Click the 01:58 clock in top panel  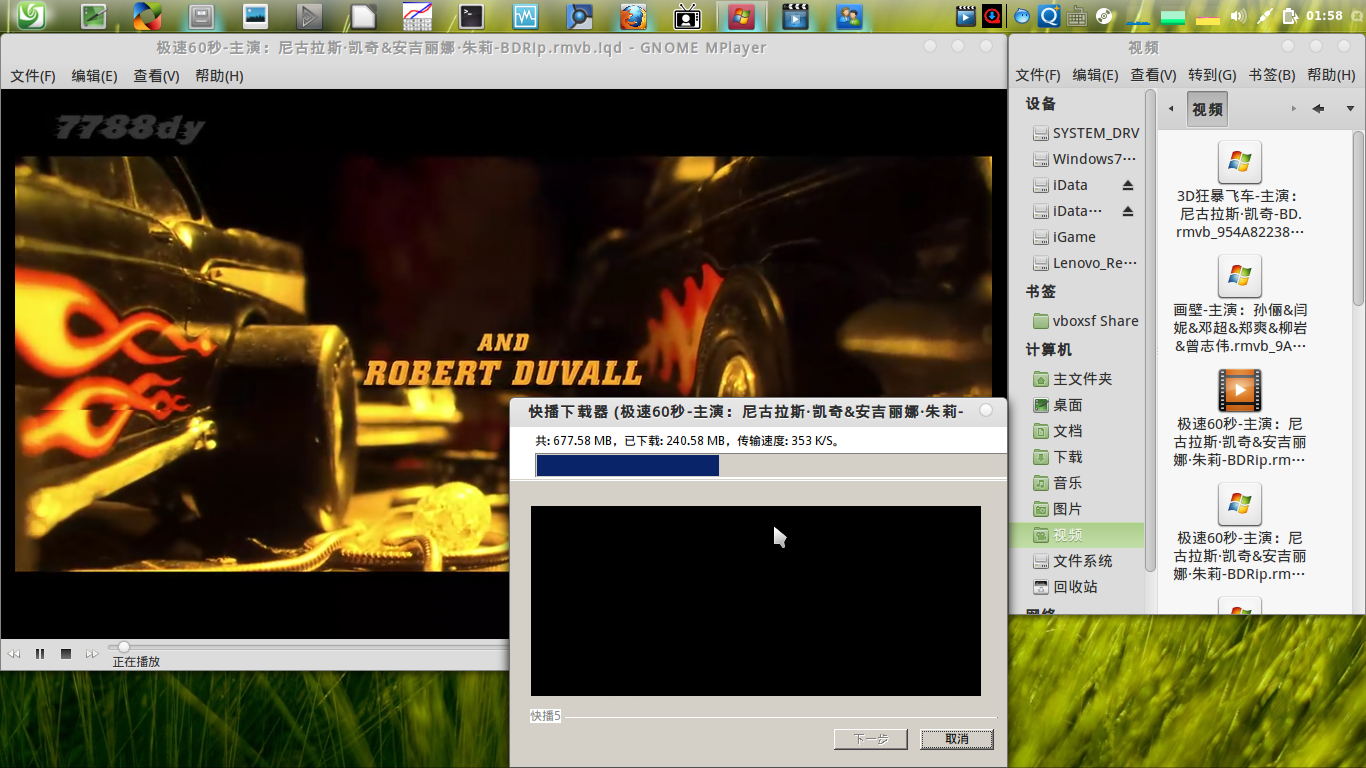pos(1324,15)
